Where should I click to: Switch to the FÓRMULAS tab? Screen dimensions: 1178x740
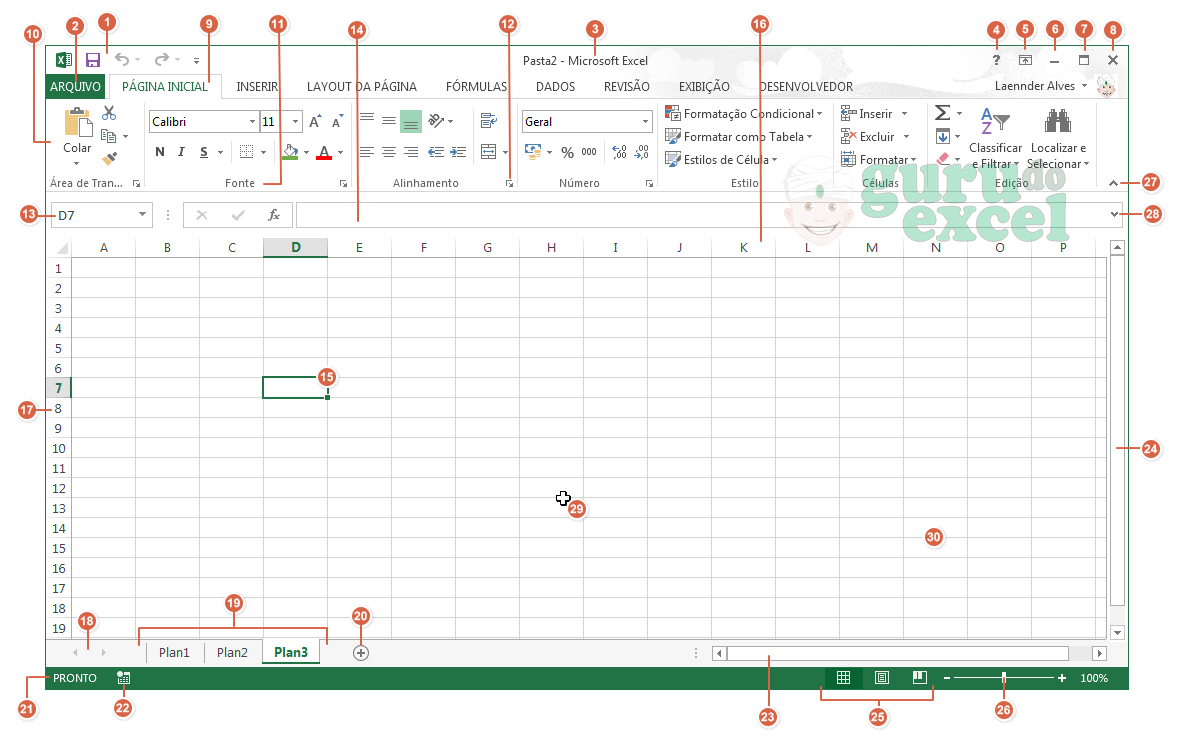click(476, 86)
